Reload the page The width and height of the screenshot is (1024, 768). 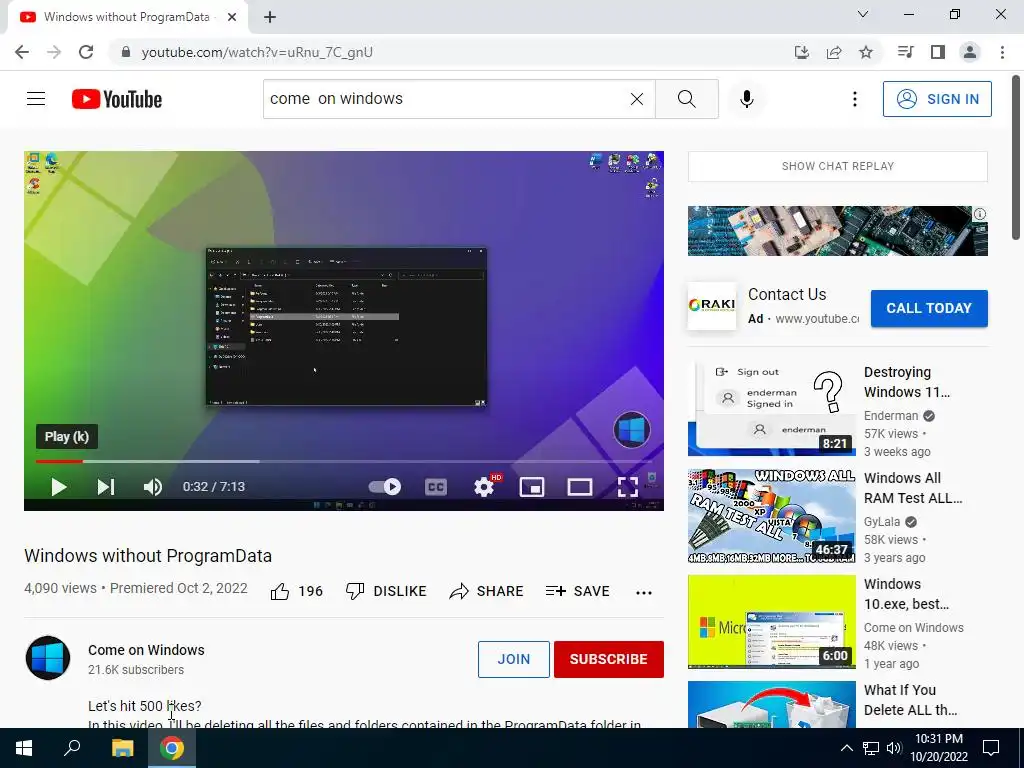86,52
